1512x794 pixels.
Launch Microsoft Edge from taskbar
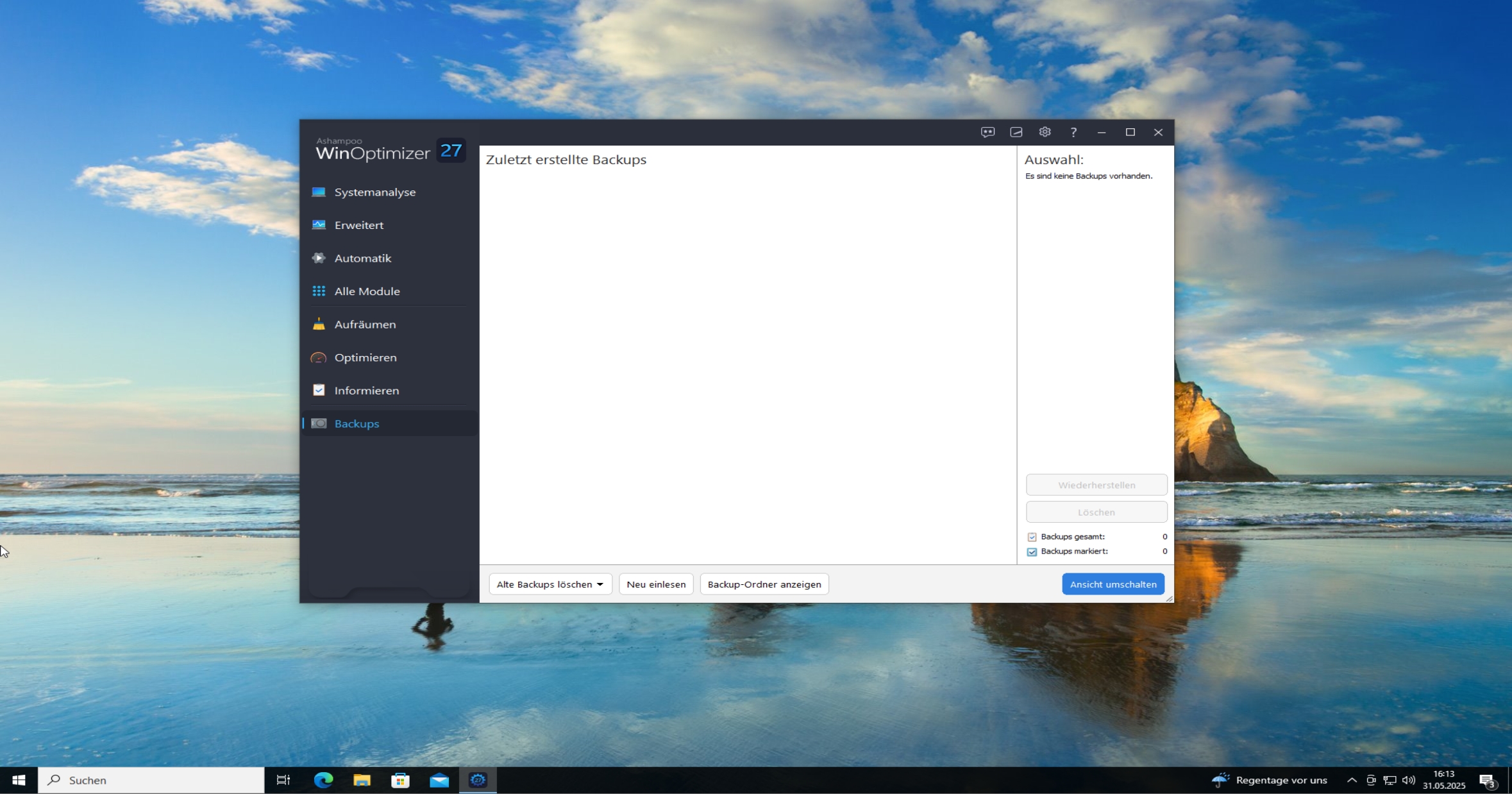coord(323,780)
